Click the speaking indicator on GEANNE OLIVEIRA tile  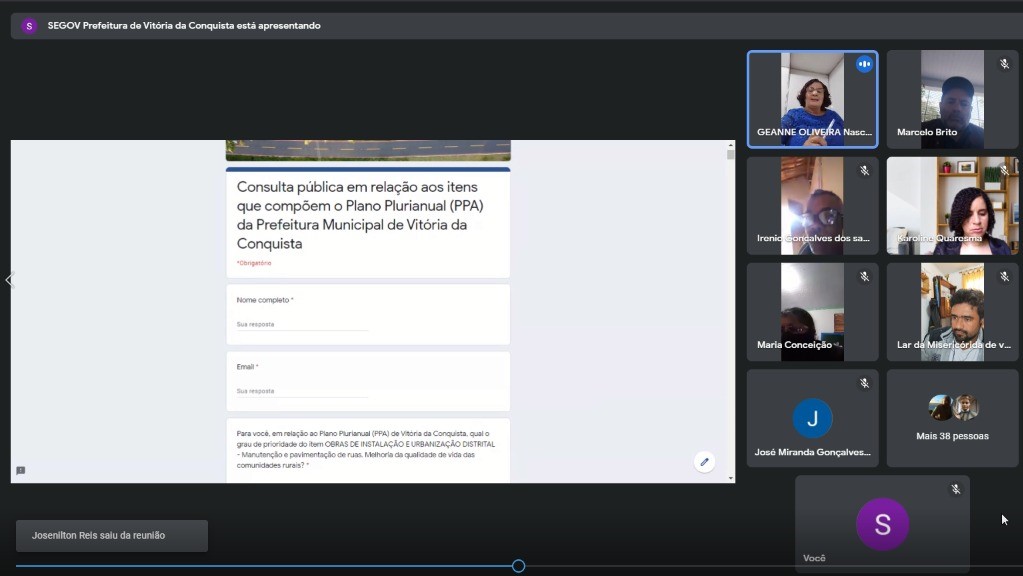point(864,65)
